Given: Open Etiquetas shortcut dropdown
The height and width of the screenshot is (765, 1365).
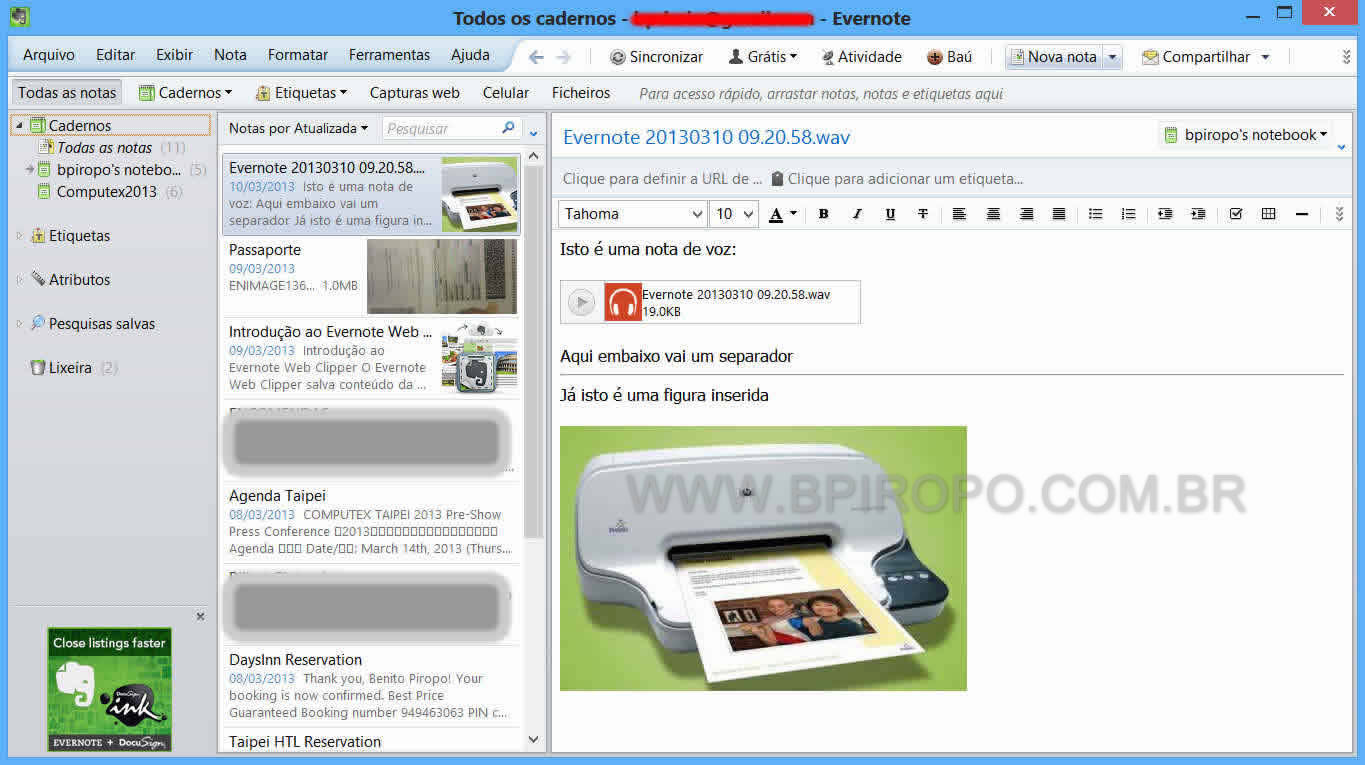Looking at the screenshot, I should pos(301,93).
